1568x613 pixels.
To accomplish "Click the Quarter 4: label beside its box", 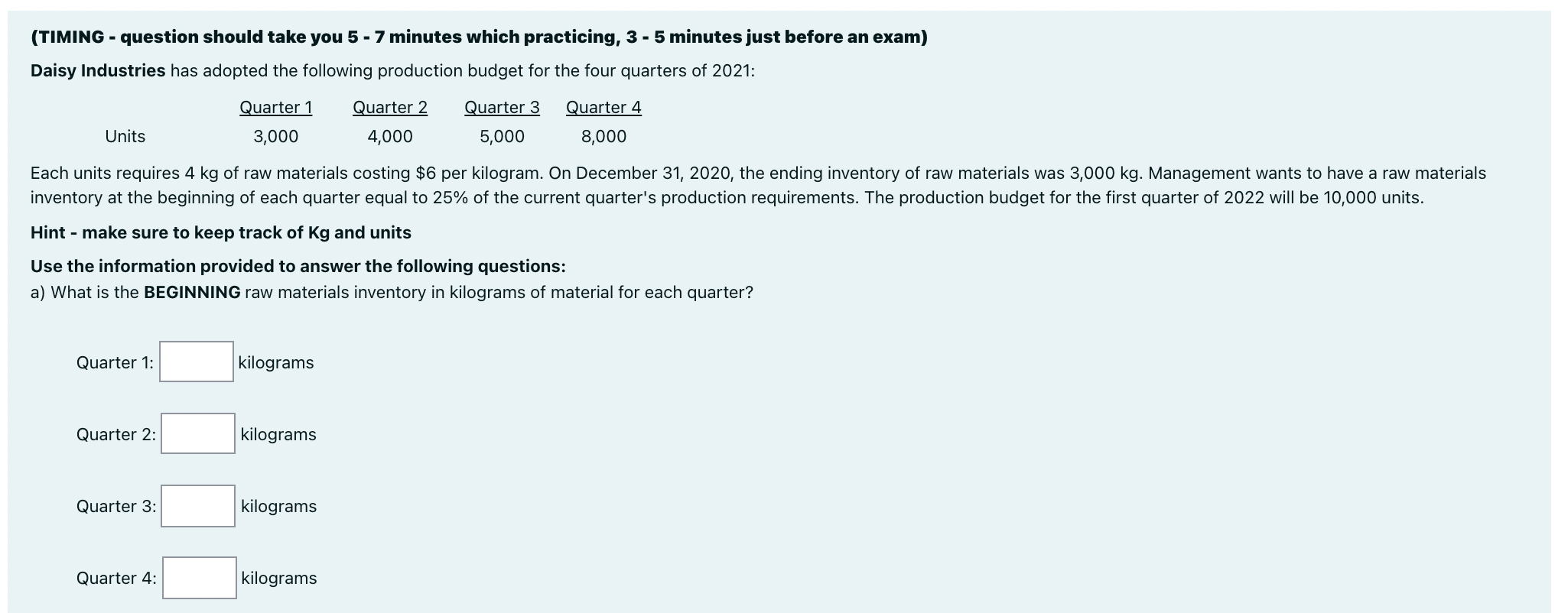I will [116, 578].
